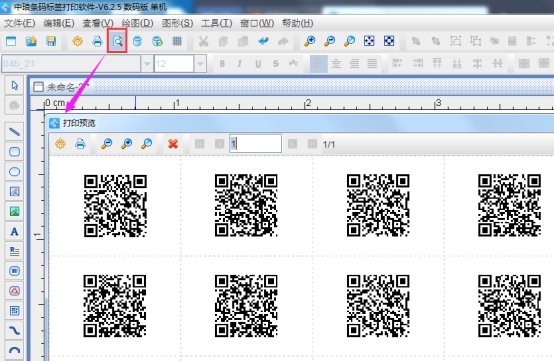
Task: Click the page number input field
Action: tap(255, 144)
